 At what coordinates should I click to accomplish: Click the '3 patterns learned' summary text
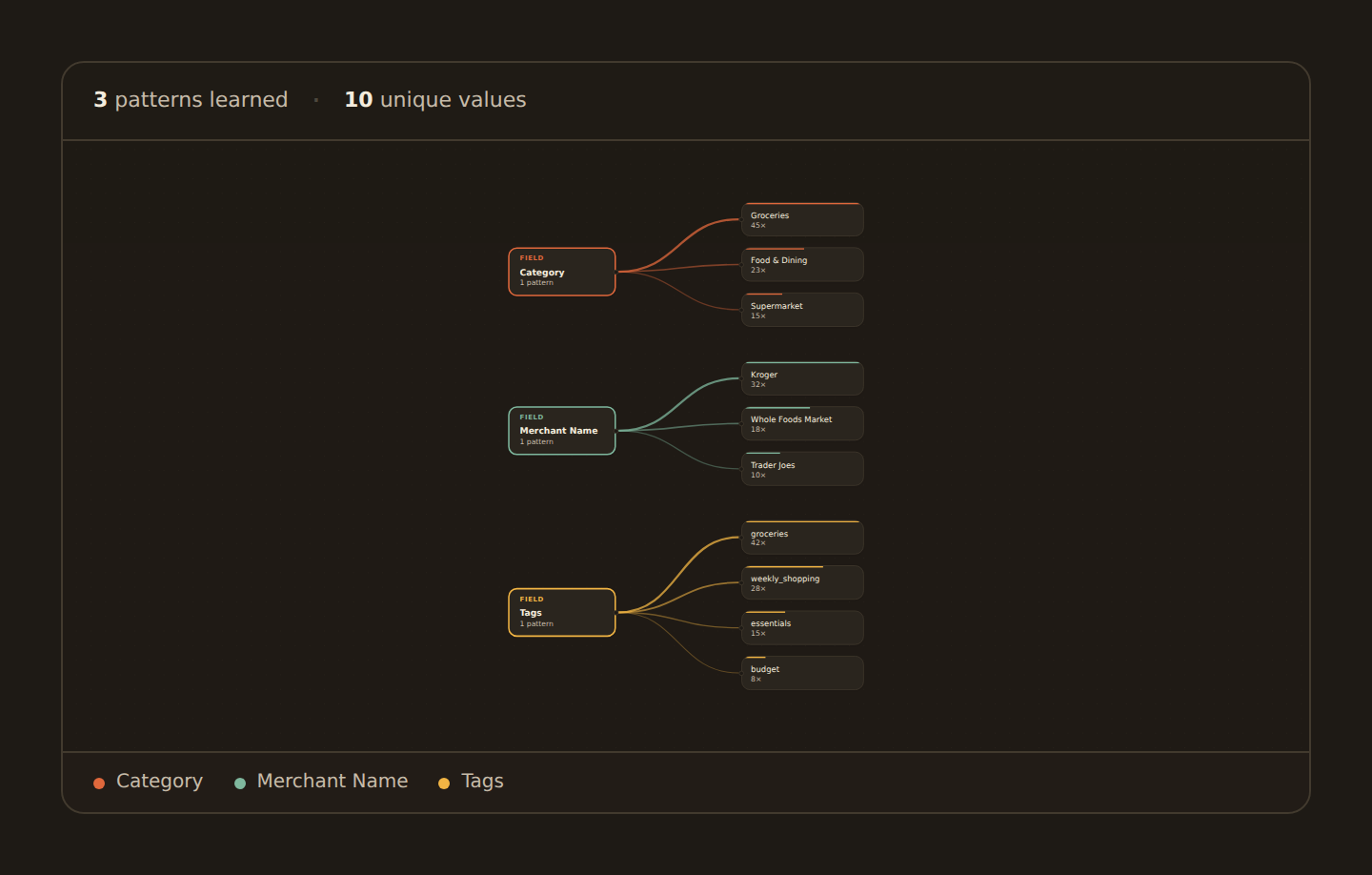191,99
